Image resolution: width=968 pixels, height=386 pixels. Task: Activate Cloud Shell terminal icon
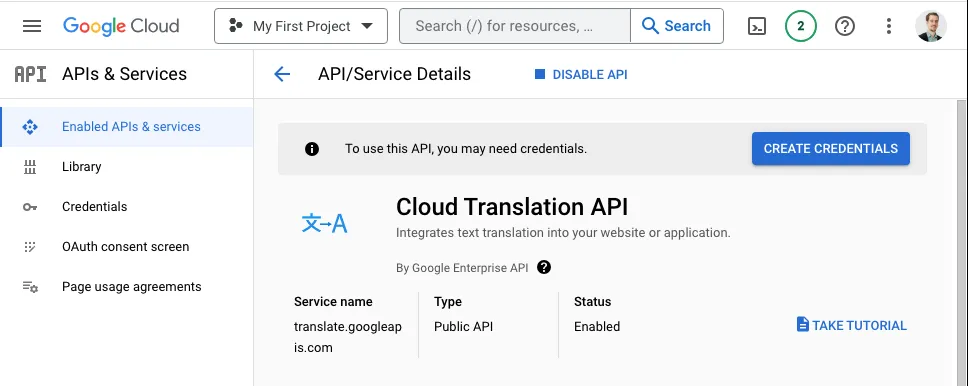coord(756,26)
